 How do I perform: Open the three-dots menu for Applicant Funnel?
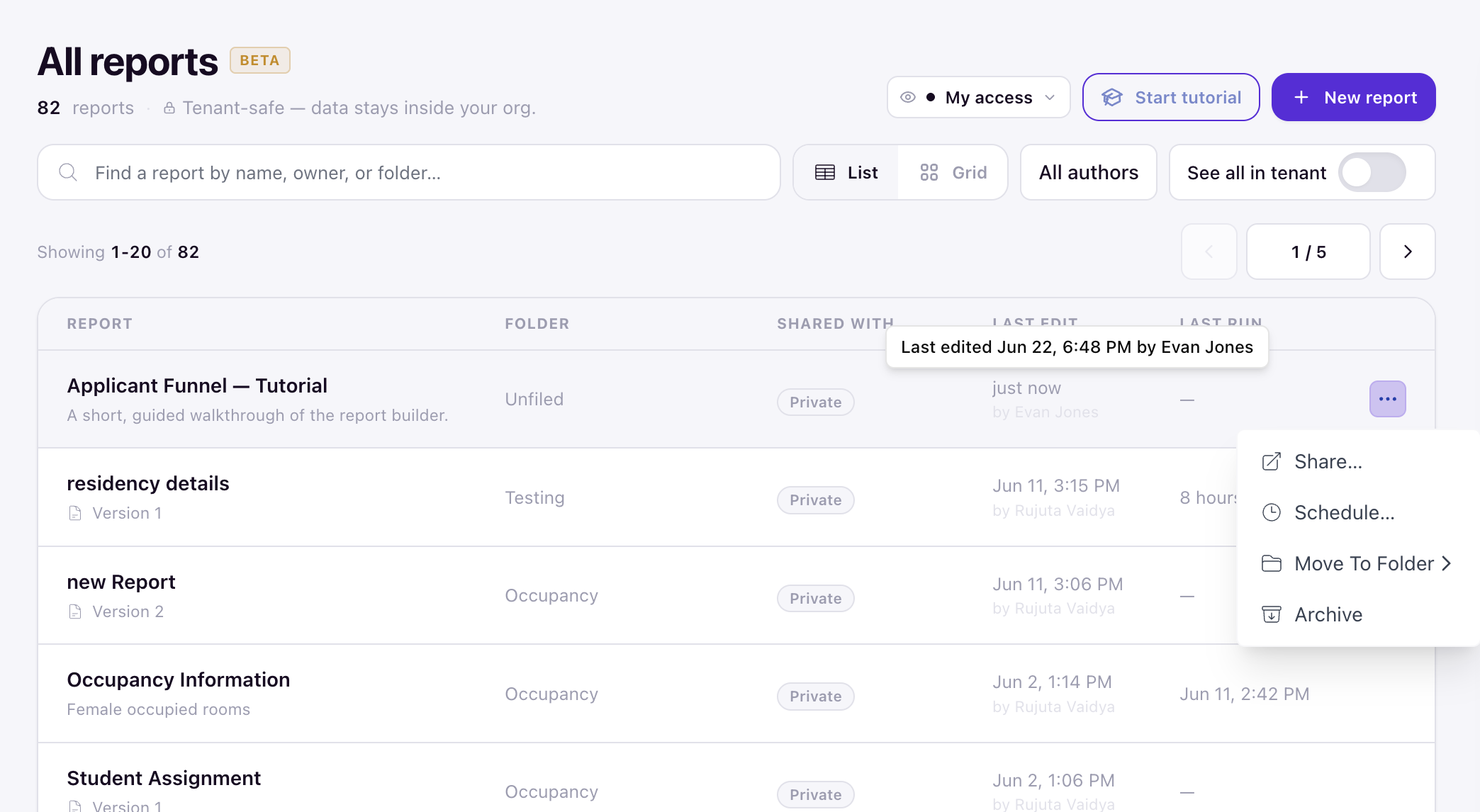(1387, 399)
